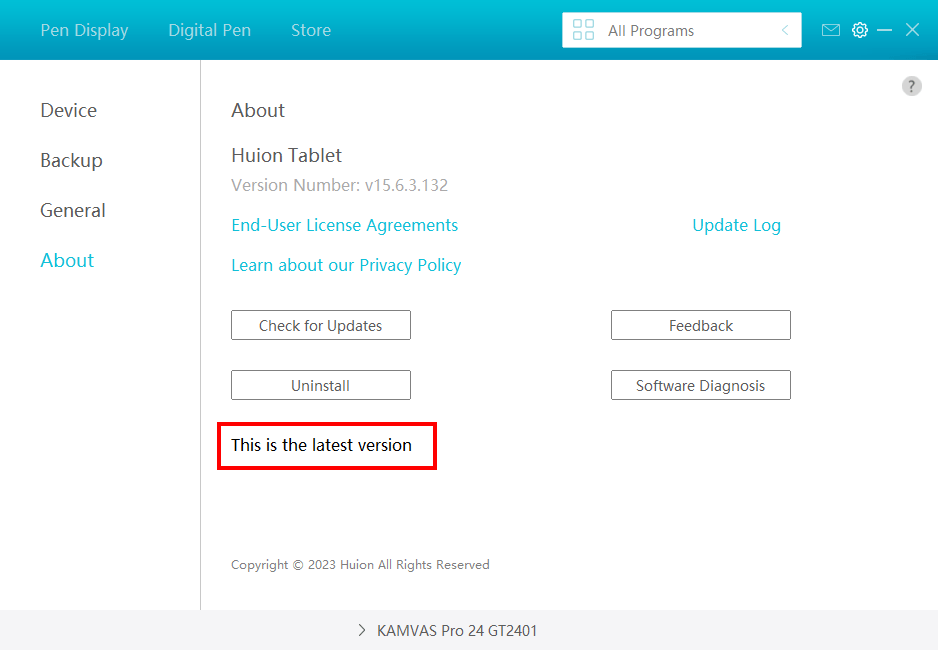Image resolution: width=938 pixels, height=650 pixels.
Task: Click the All Programs grid icon
Action: coord(583,30)
